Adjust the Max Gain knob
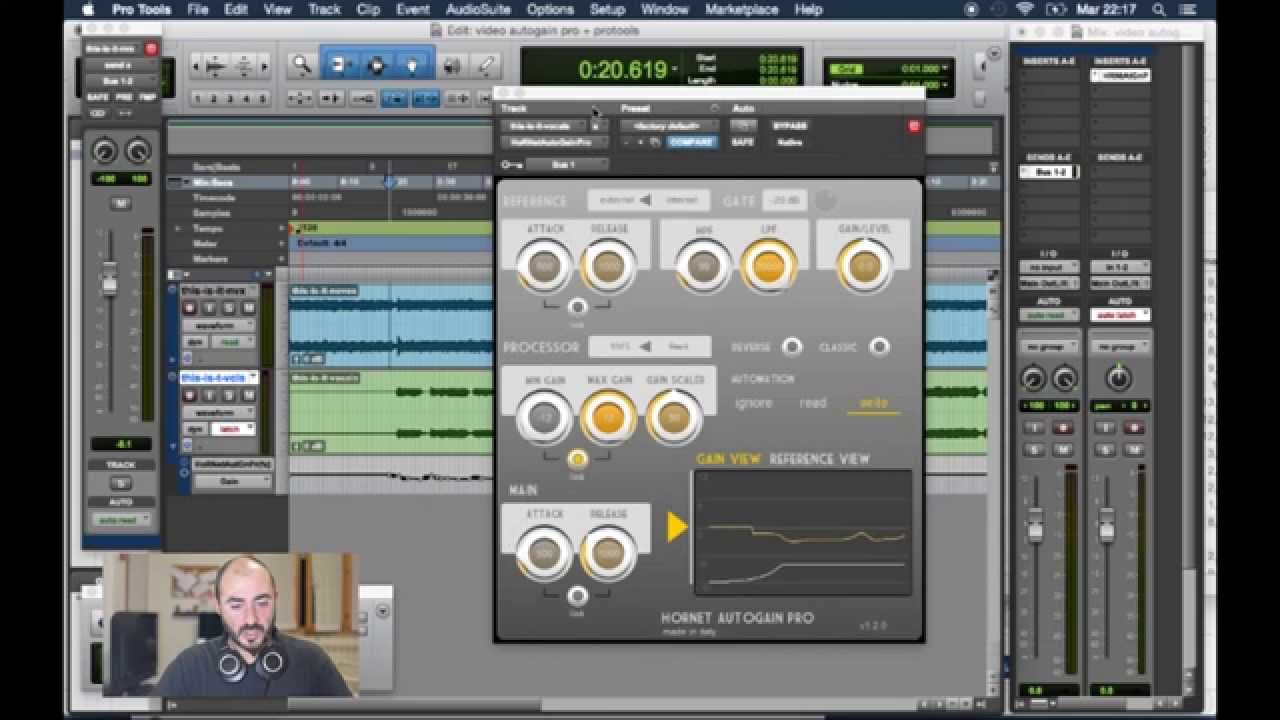This screenshot has width=1280, height=720. (608, 418)
